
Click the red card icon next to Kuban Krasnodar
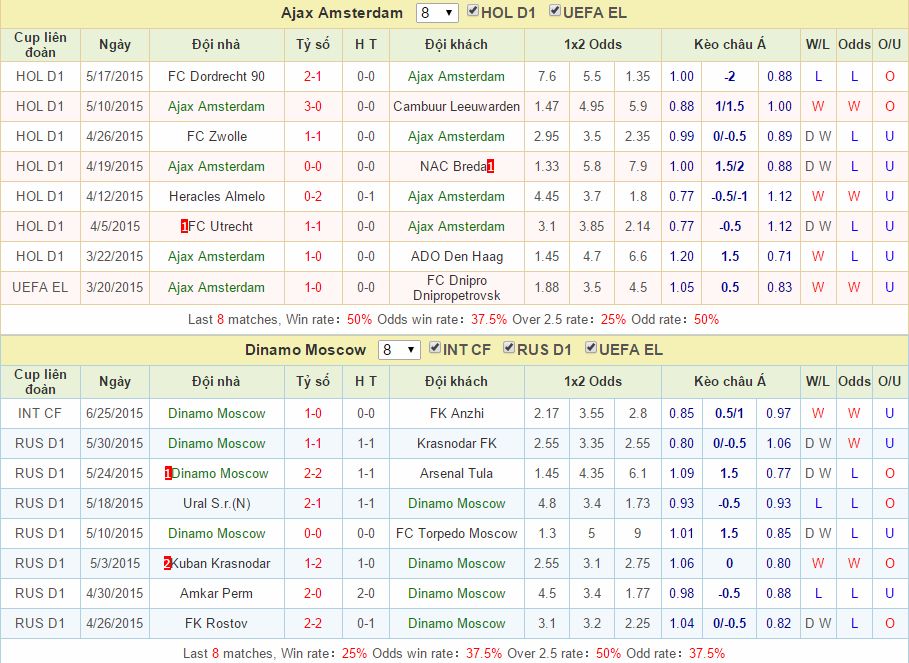tap(168, 563)
